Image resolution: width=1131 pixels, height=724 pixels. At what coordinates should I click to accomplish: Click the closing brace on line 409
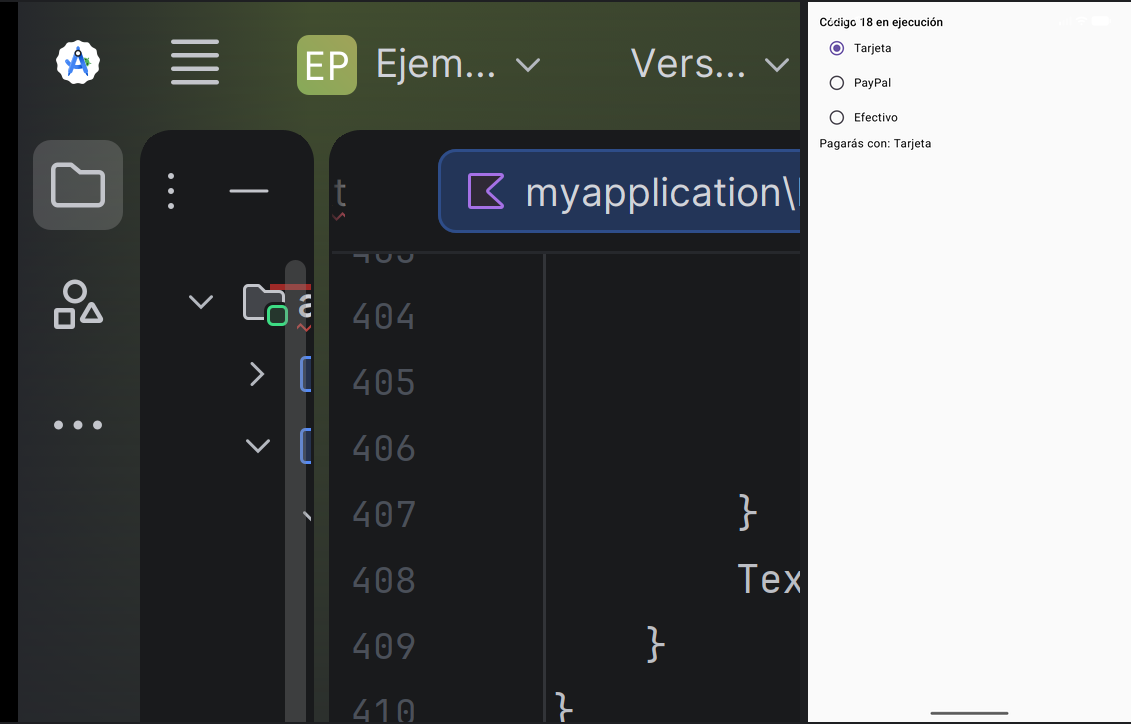[x=656, y=645]
